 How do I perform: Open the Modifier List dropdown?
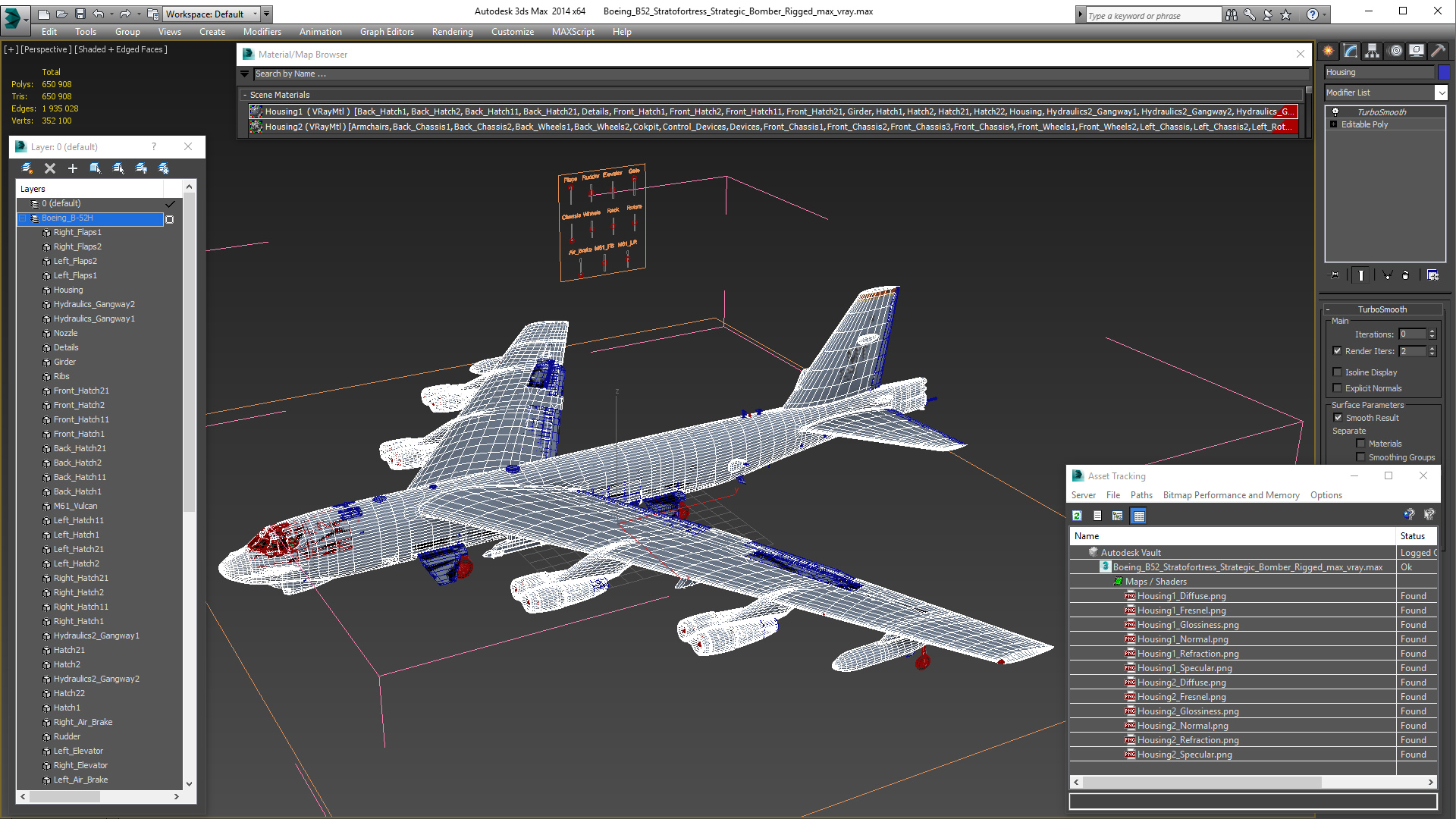coord(1441,93)
